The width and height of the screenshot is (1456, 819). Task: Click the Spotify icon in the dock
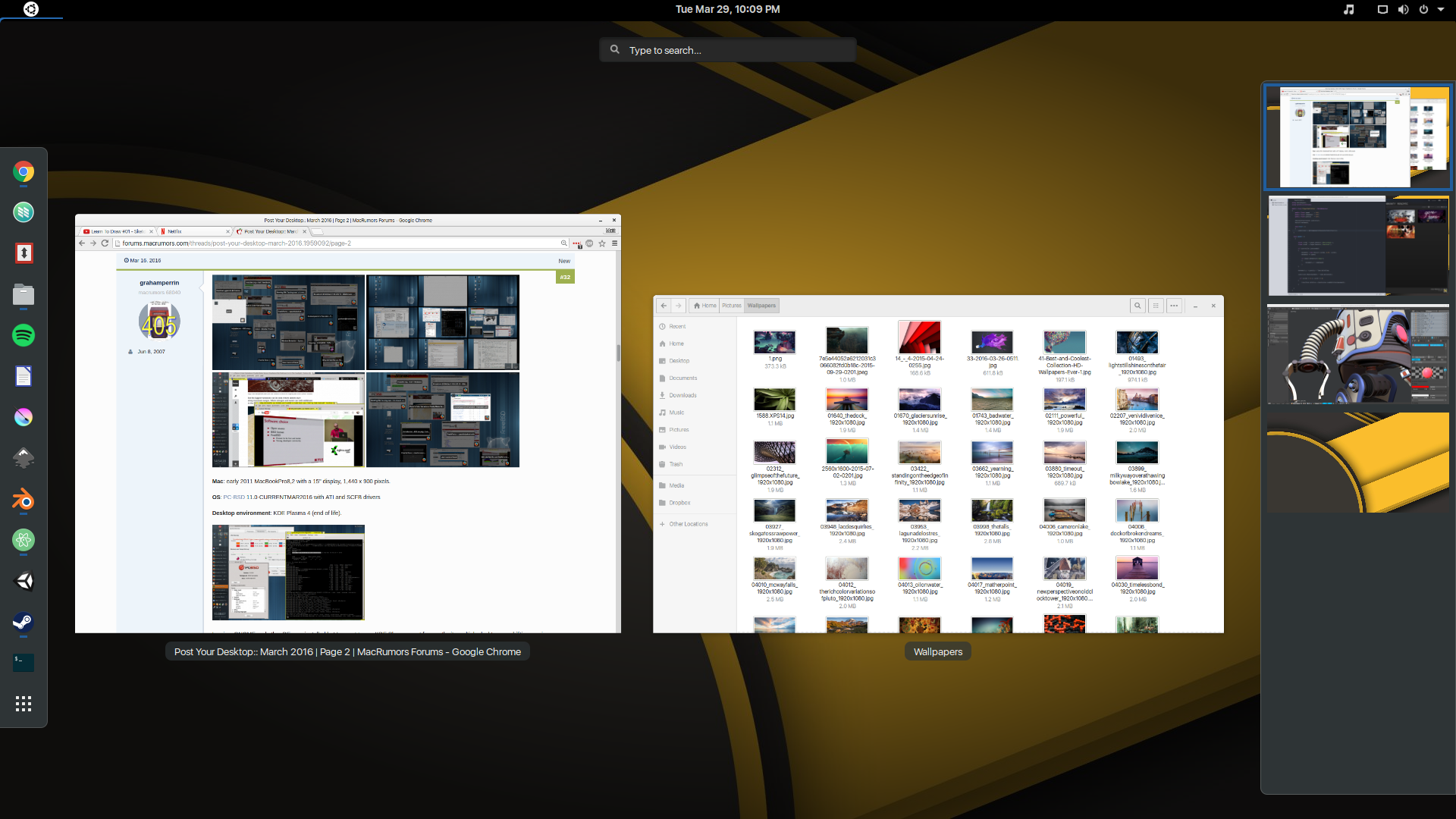[24, 335]
